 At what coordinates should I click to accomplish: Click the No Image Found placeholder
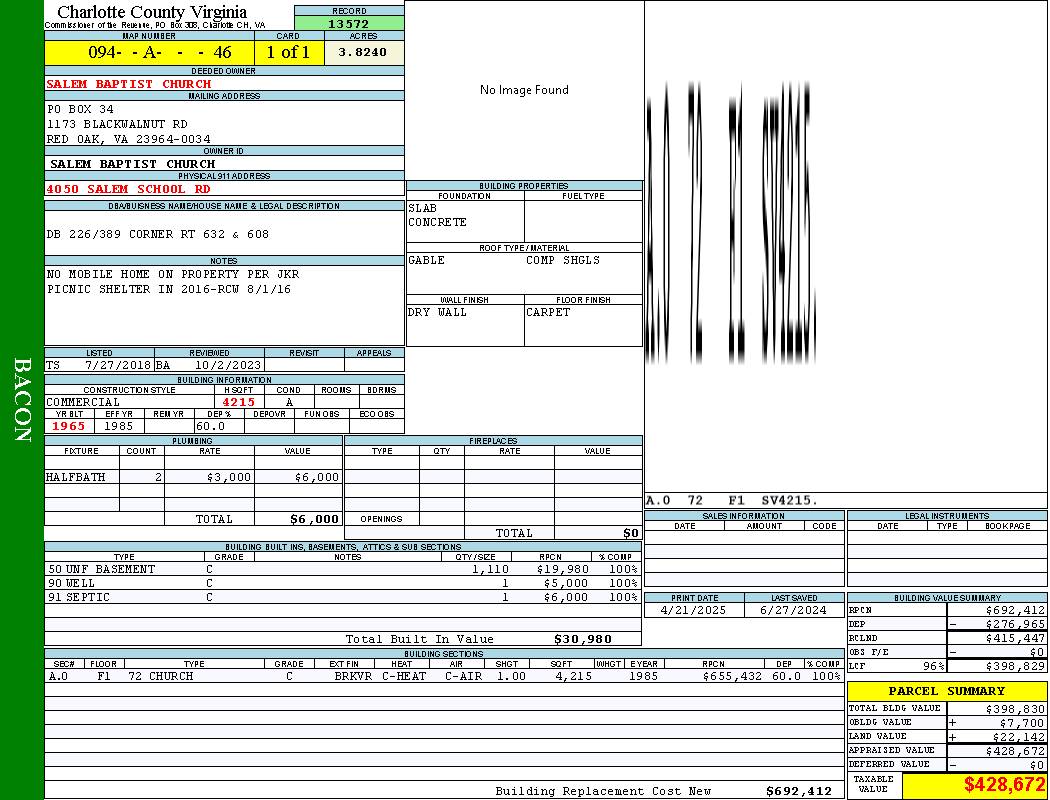[524, 90]
